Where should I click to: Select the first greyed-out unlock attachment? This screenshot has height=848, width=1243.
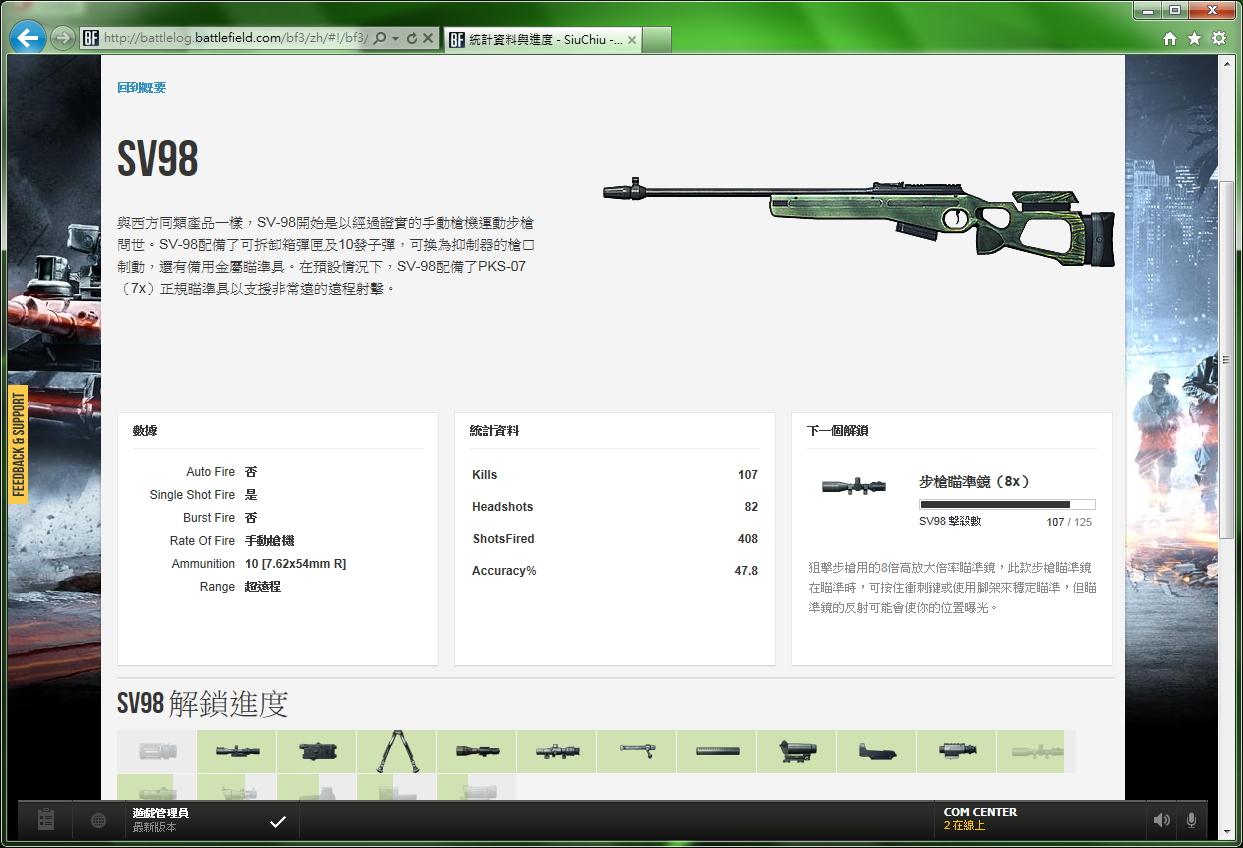157,751
